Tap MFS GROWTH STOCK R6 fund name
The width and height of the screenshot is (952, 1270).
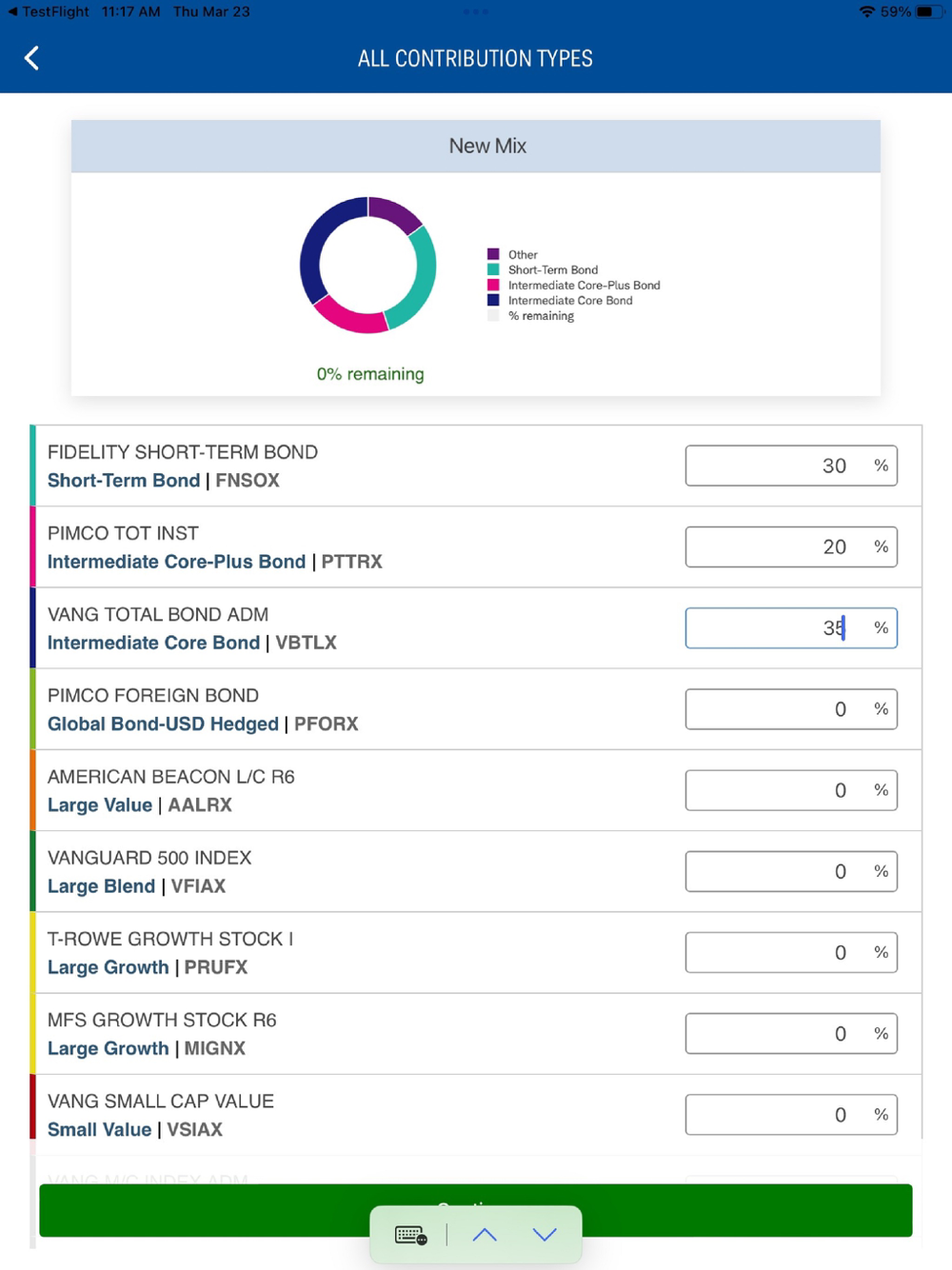point(162,1020)
